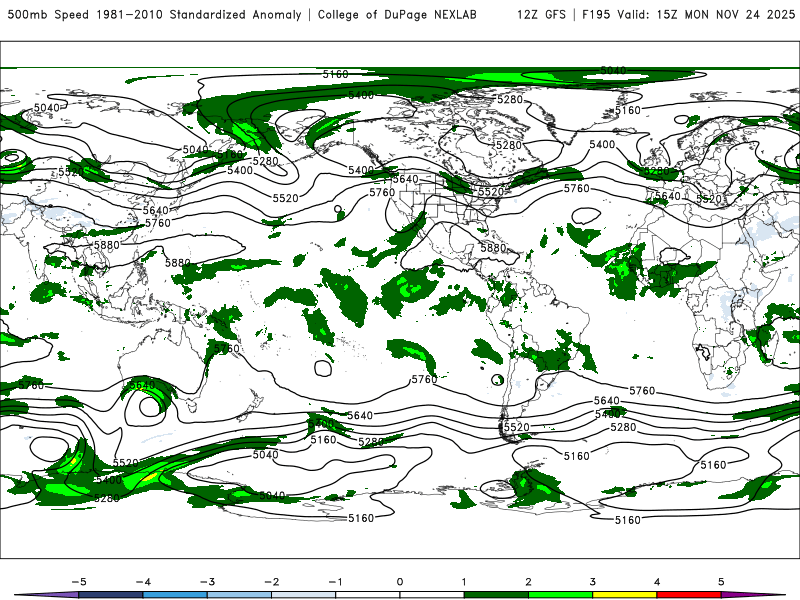This screenshot has width=800, height=600.
Task: Select the palest blue -2 to -1 legend swatch
Action: click(x=304, y=595)
